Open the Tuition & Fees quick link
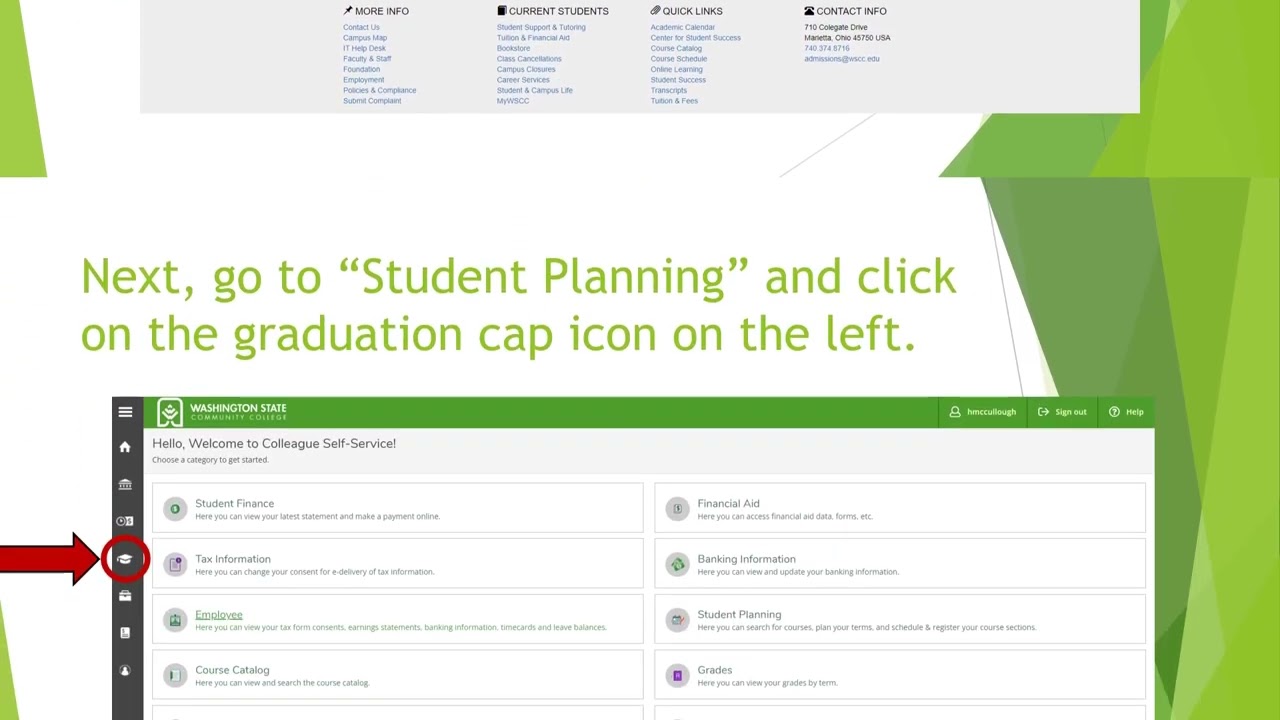1280x720 pixels. click(x=674, y=101)
